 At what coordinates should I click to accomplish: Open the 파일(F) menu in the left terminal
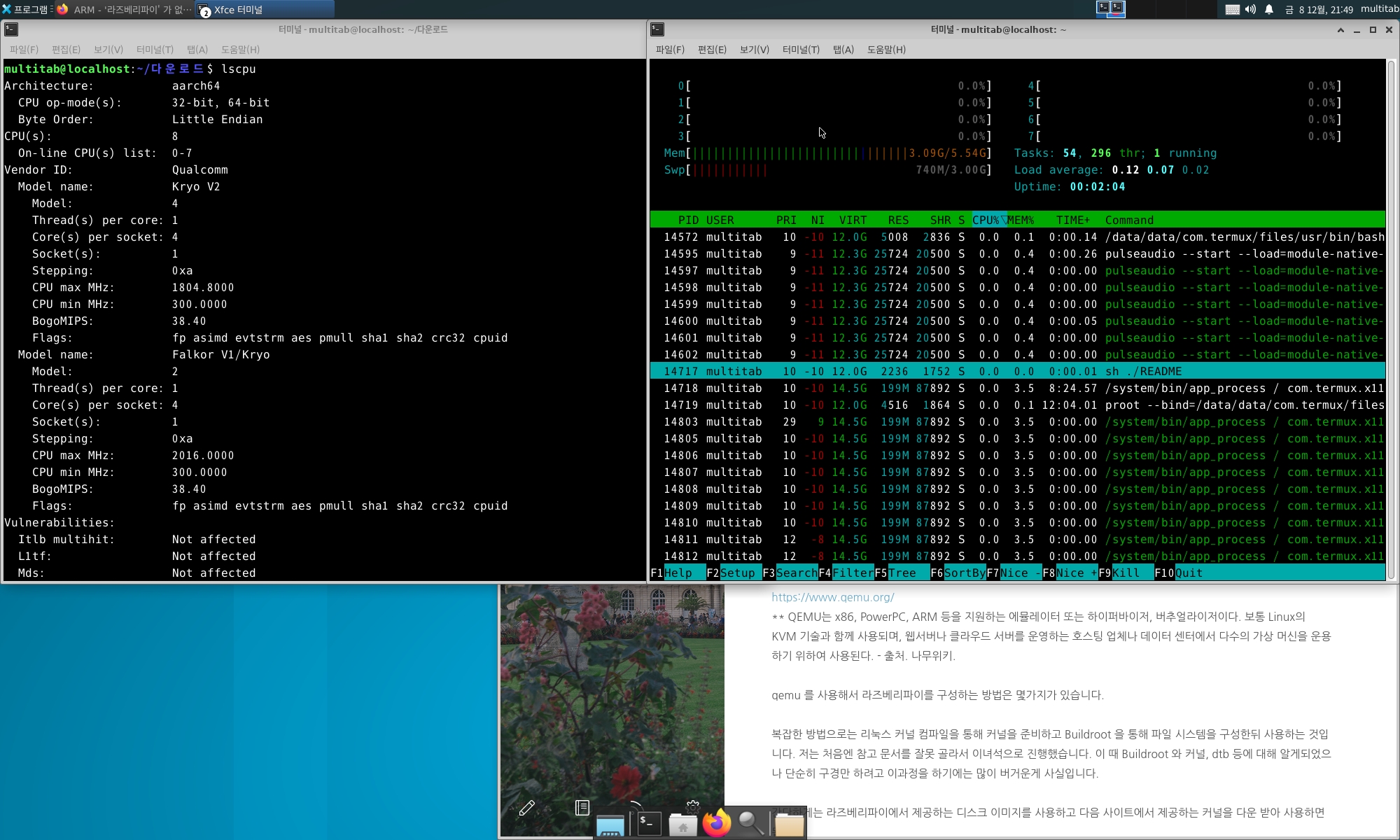click(24, 50)
